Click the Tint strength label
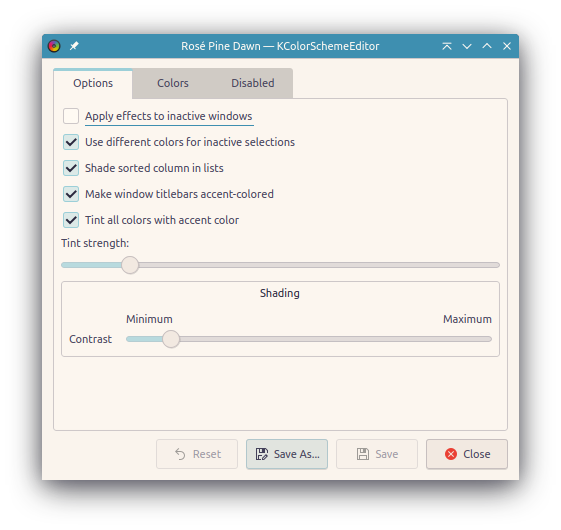The height and width of the screenshot is (530, 561). coord(95,243)
